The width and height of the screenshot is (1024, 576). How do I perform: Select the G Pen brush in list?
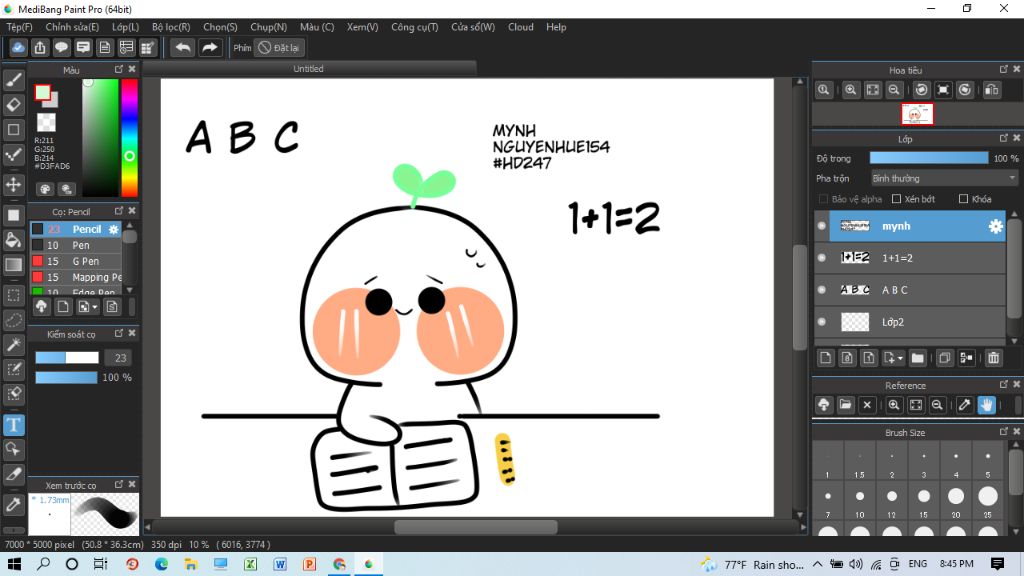pyautogui.click(x=76, y=261)
